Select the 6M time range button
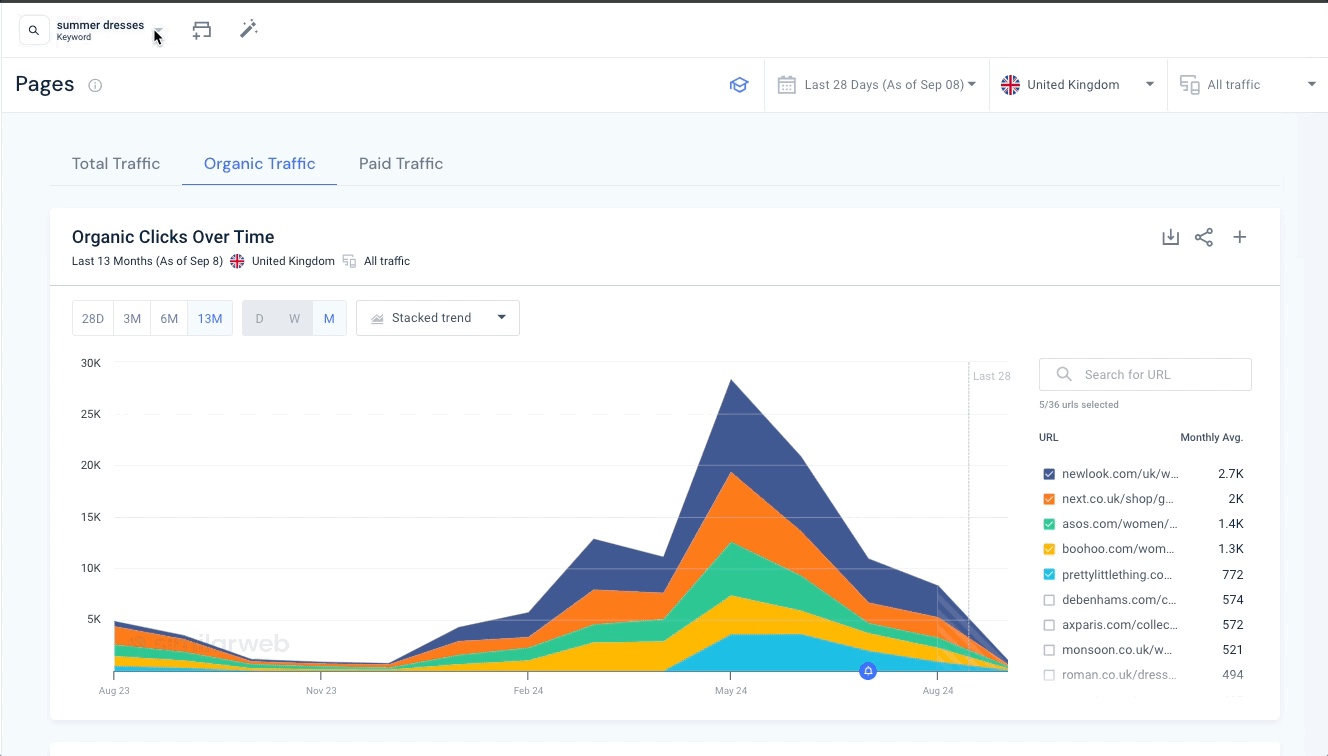The height and width of the screenshot is (756, 1328). (x=169, y=319)
